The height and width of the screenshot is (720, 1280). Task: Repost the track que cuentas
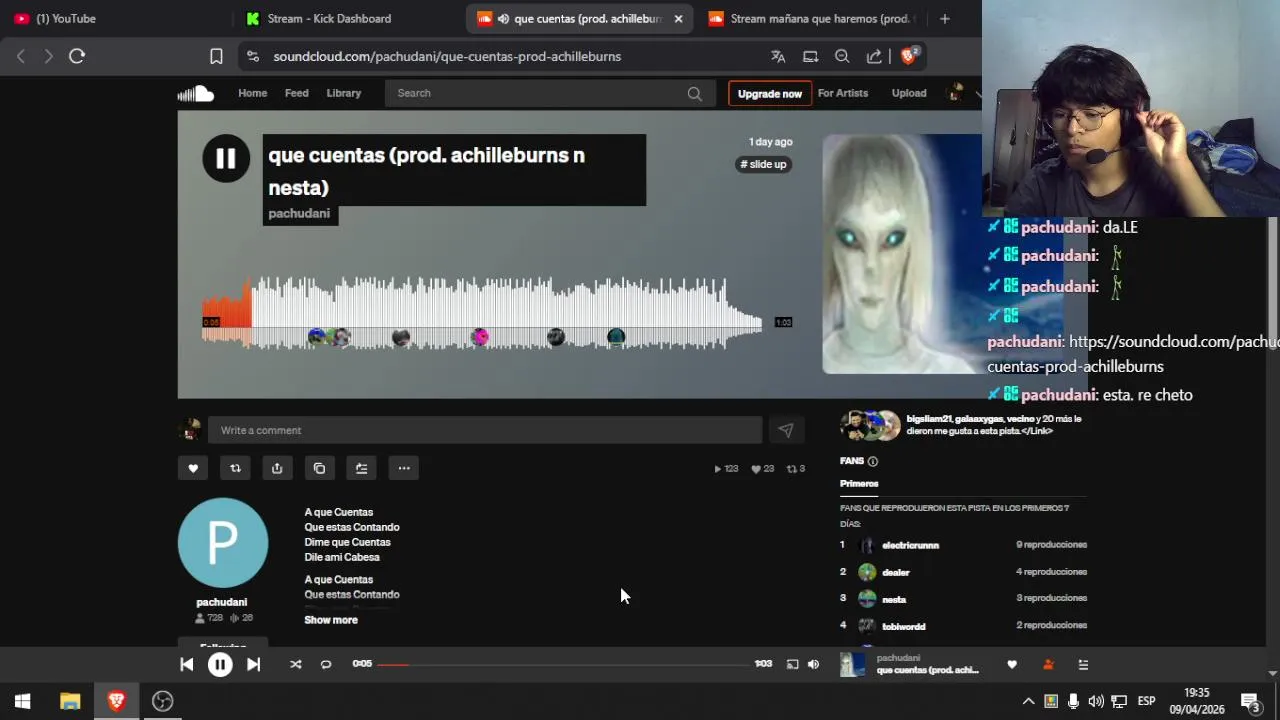coord(235,468)
